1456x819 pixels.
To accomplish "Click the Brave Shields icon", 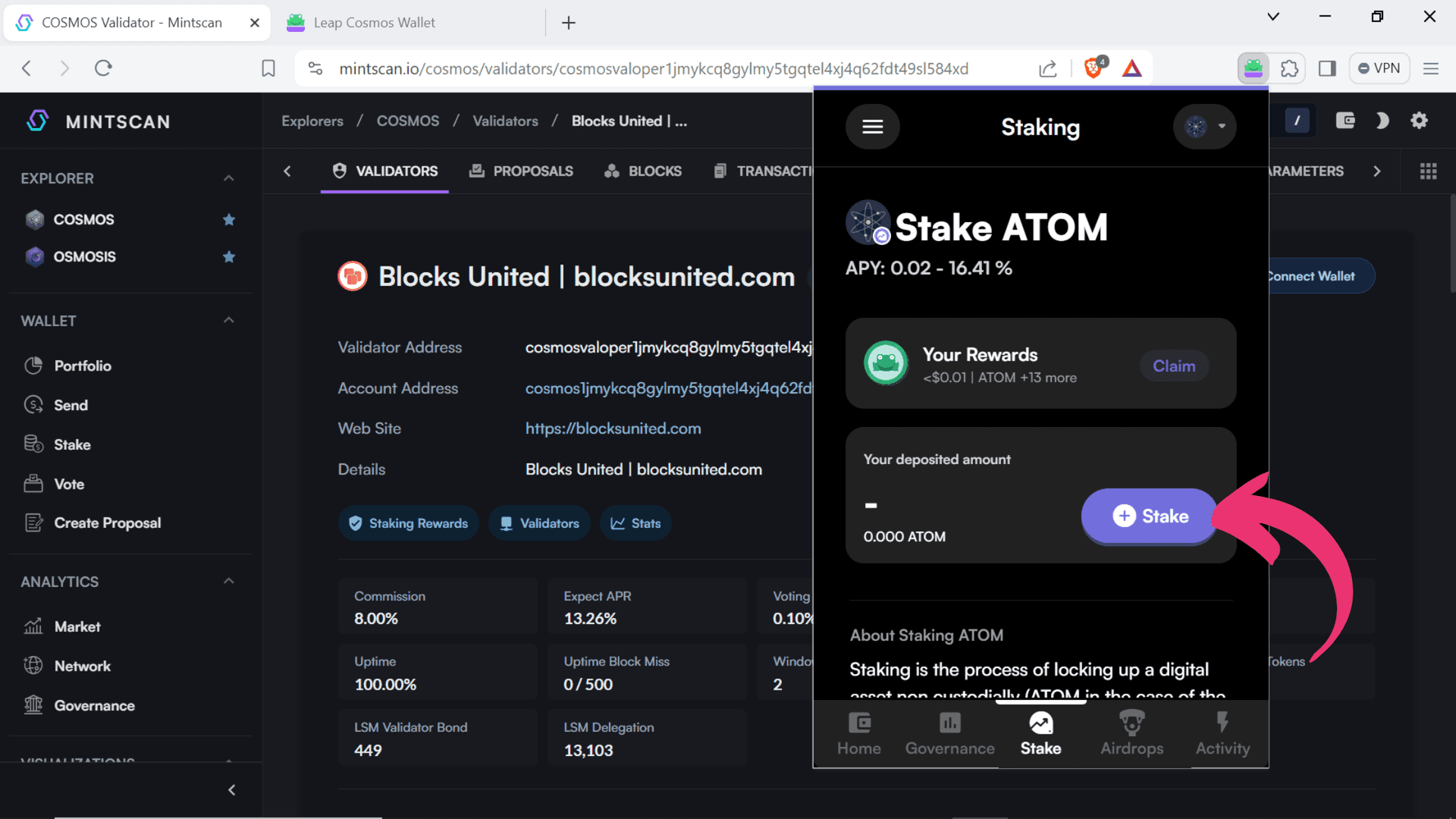I will tap(1094, 68).
